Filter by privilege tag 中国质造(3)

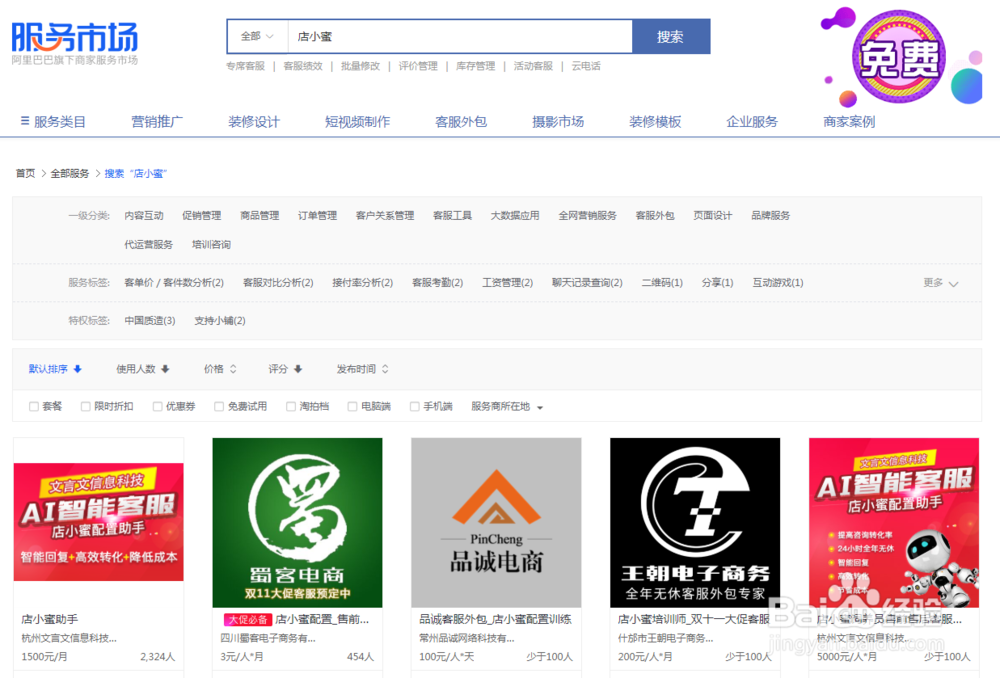[x=150, y=320]
